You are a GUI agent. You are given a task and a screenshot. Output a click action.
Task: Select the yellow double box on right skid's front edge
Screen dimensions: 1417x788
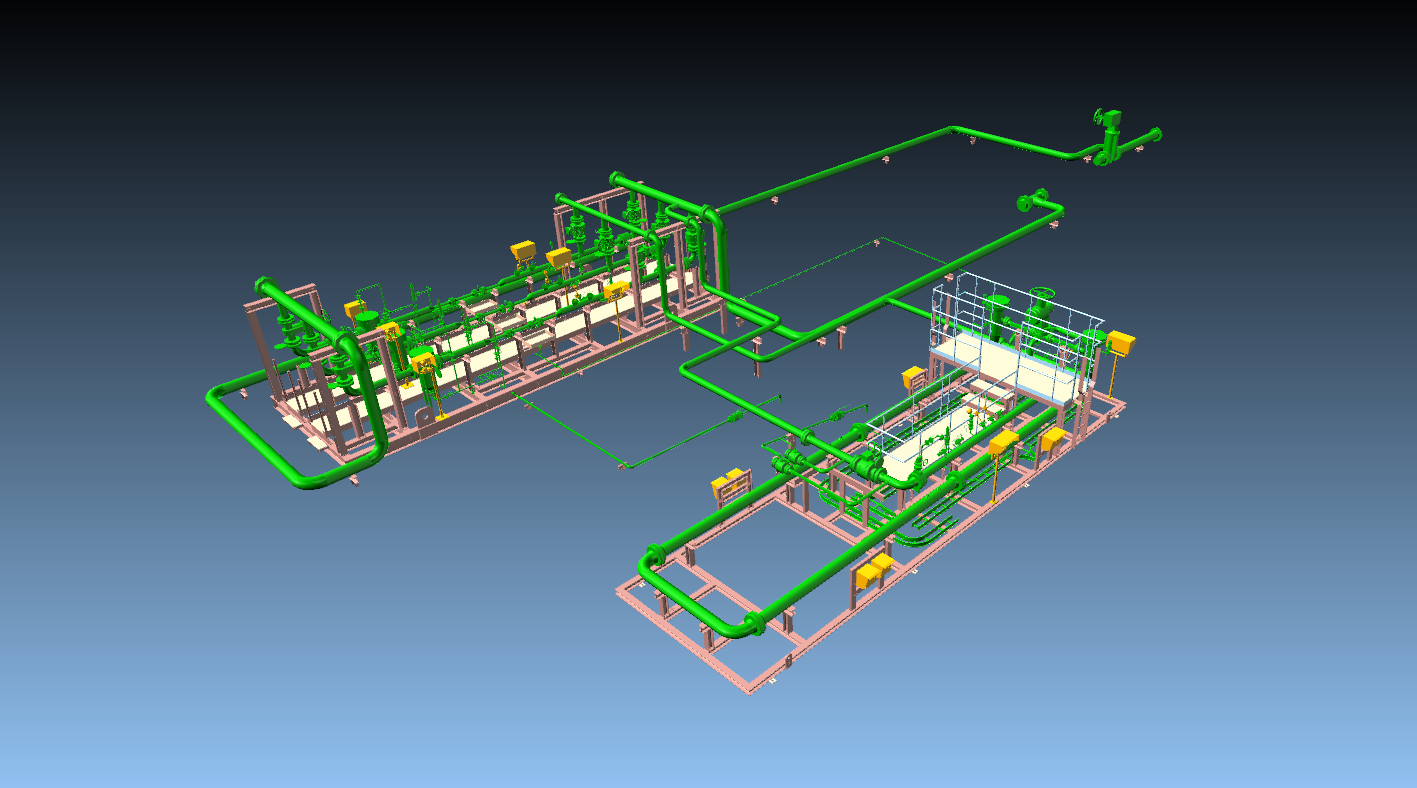pos(872,571)
